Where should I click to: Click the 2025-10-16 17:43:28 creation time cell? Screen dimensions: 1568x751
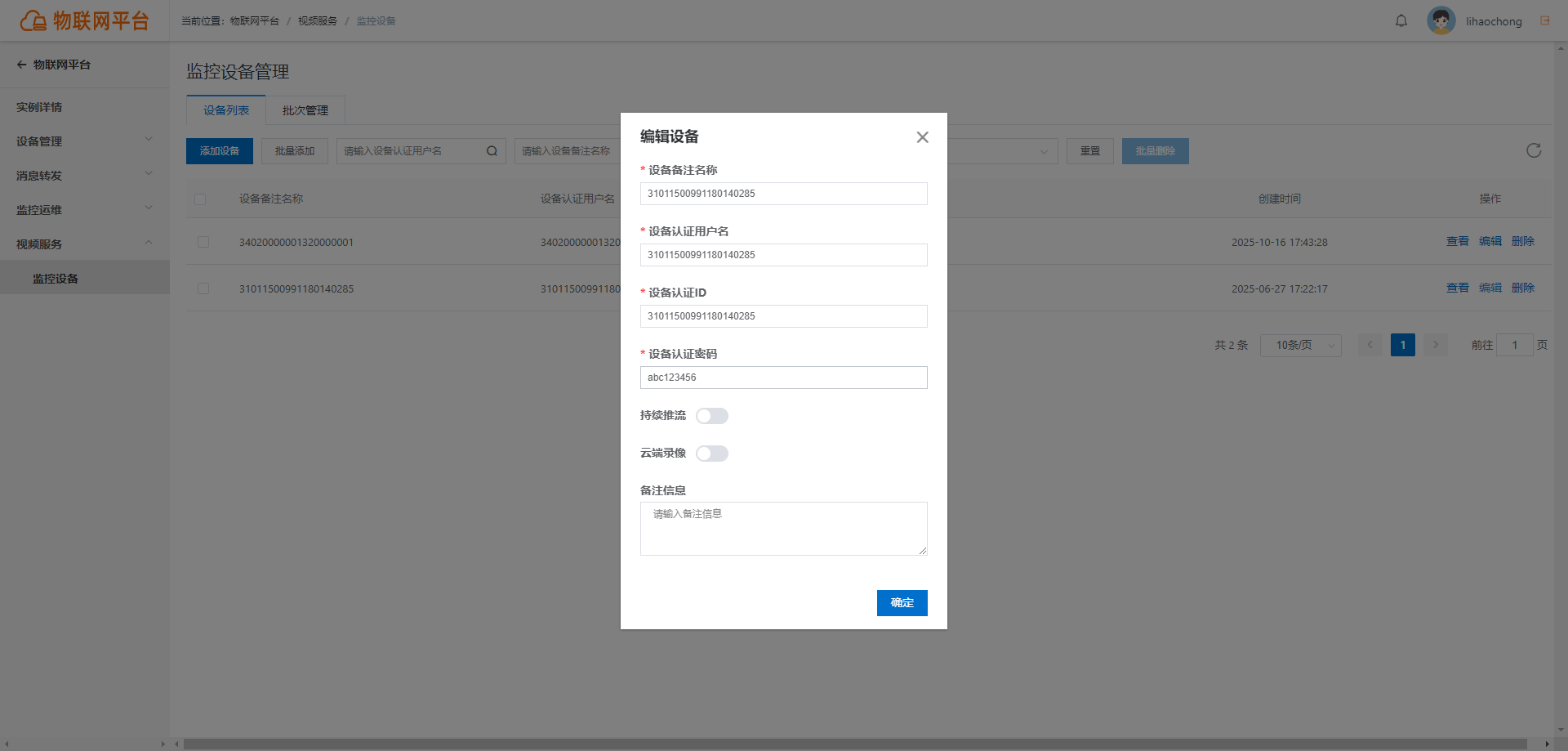(1280, 243)
